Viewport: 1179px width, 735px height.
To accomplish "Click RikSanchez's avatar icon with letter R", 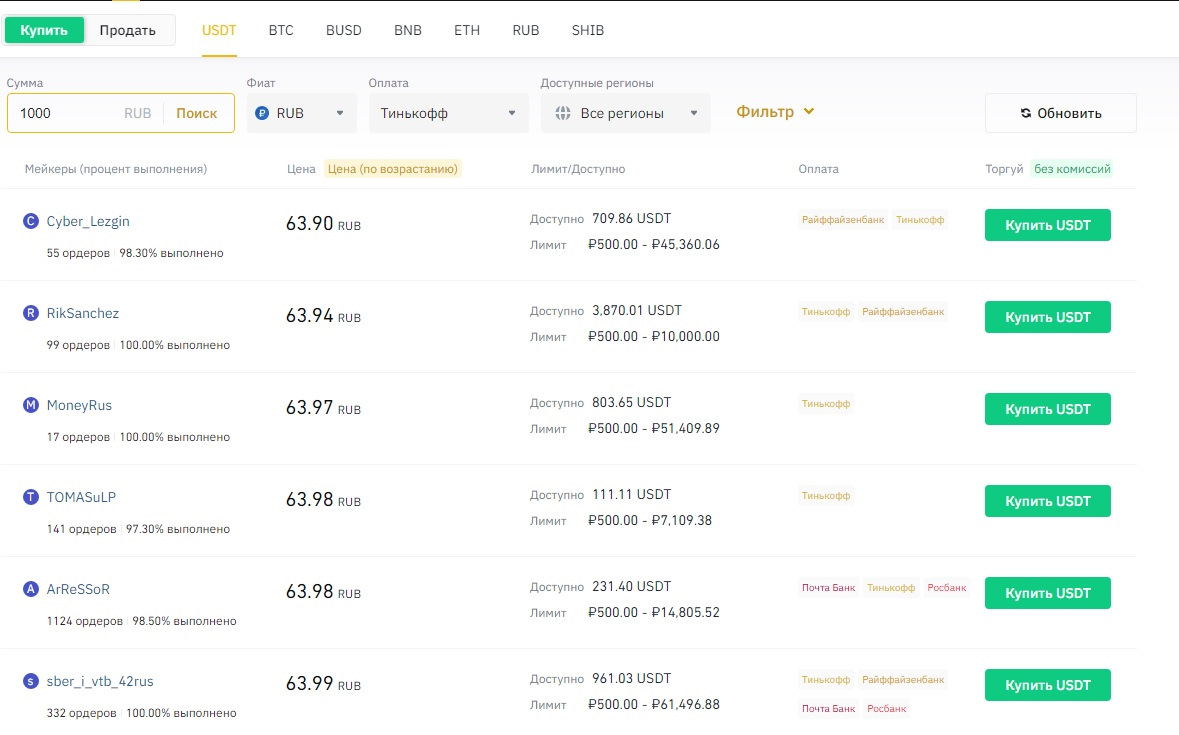I will (x=31, y=313).
